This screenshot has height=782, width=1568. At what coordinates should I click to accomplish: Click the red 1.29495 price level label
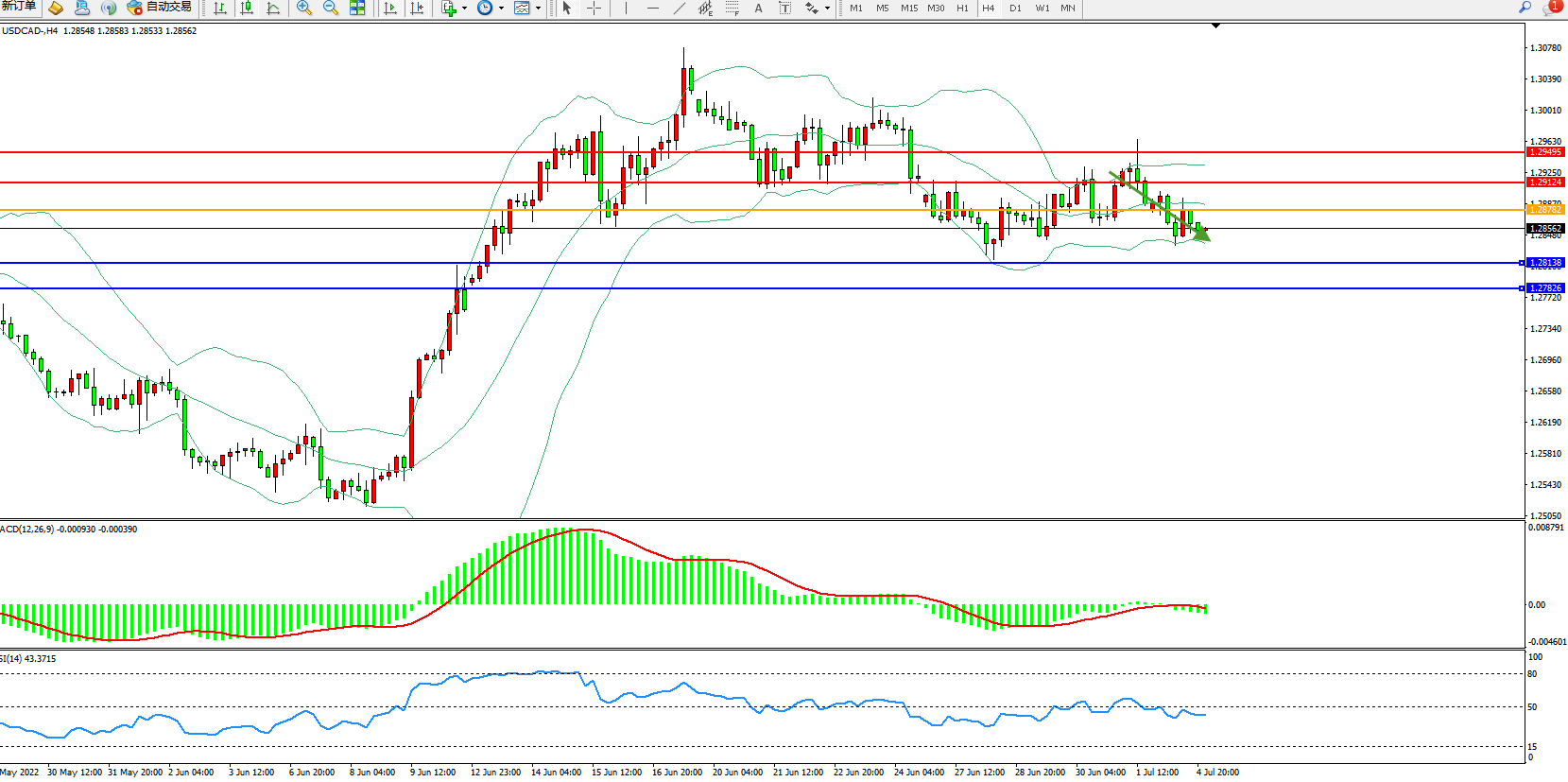[x=1545, y=152]
